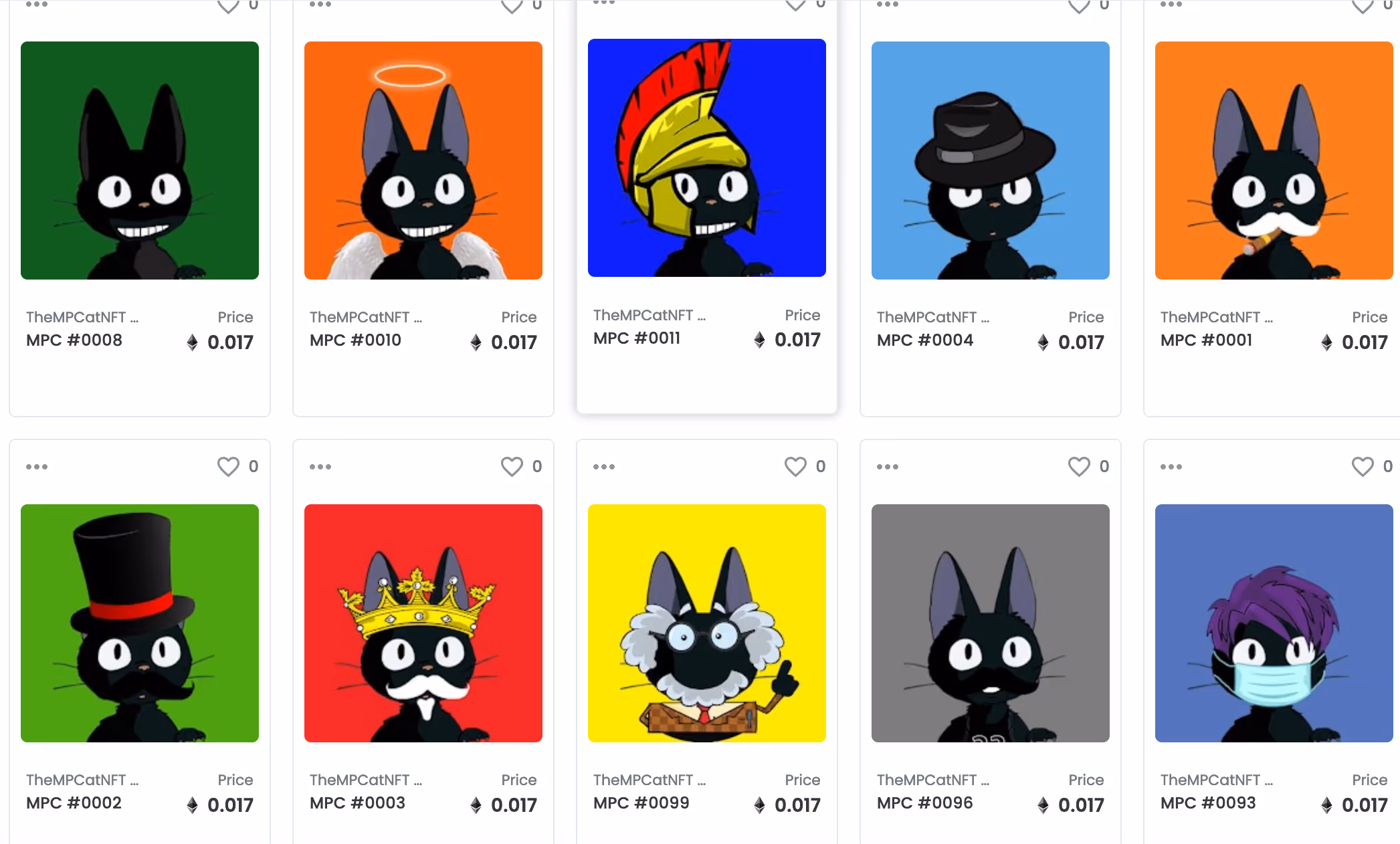Open MPC #0008 green background cat image
Screen dimensions: 1400x844
(x=140, y=161)
